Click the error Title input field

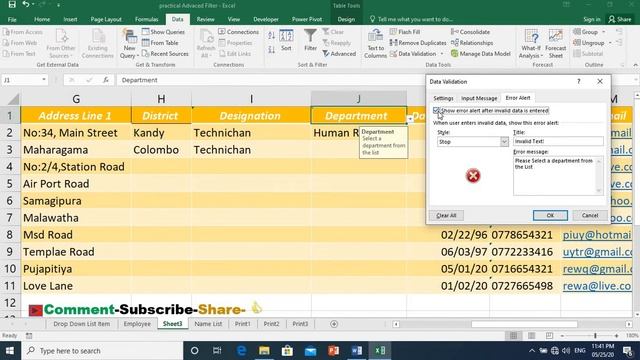pyautogui.click(x=558, y=141)
